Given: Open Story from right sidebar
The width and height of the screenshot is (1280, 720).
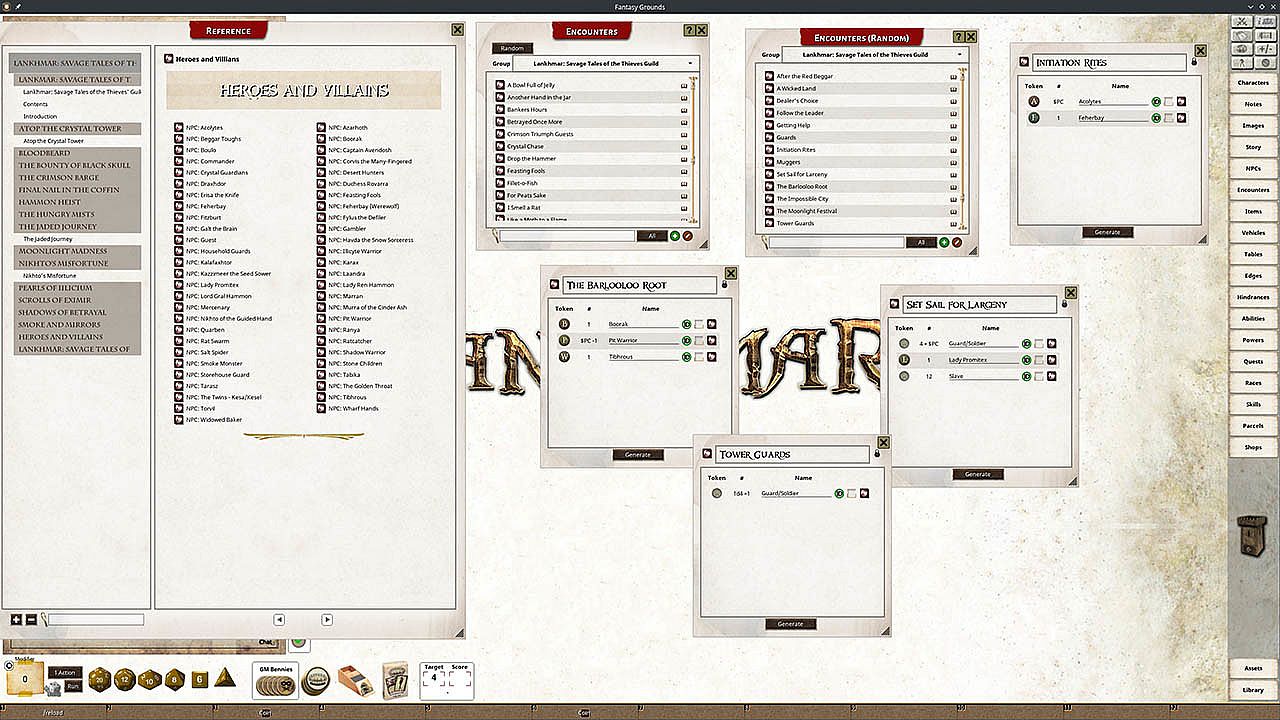Looking at the screenshot, I should (x=1253, y=147).
